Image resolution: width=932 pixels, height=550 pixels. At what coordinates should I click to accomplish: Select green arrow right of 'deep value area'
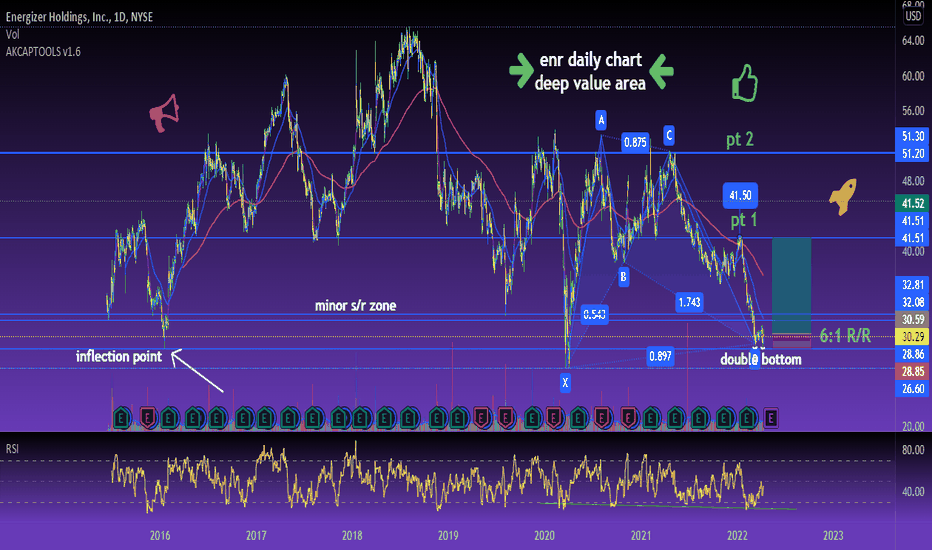coord(661,71)
